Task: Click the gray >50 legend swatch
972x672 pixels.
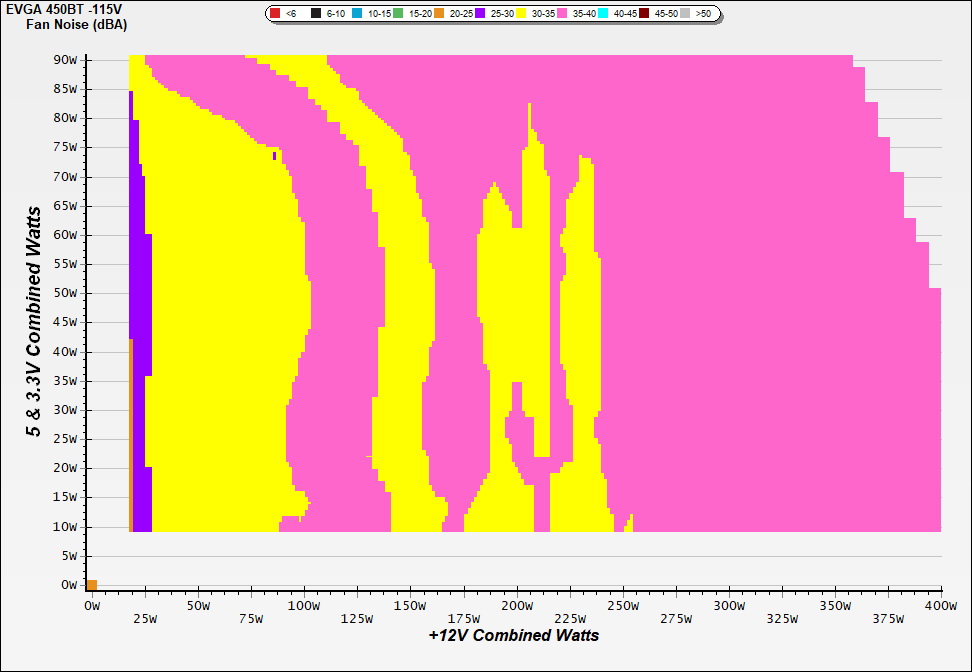Action: [685, 14]
